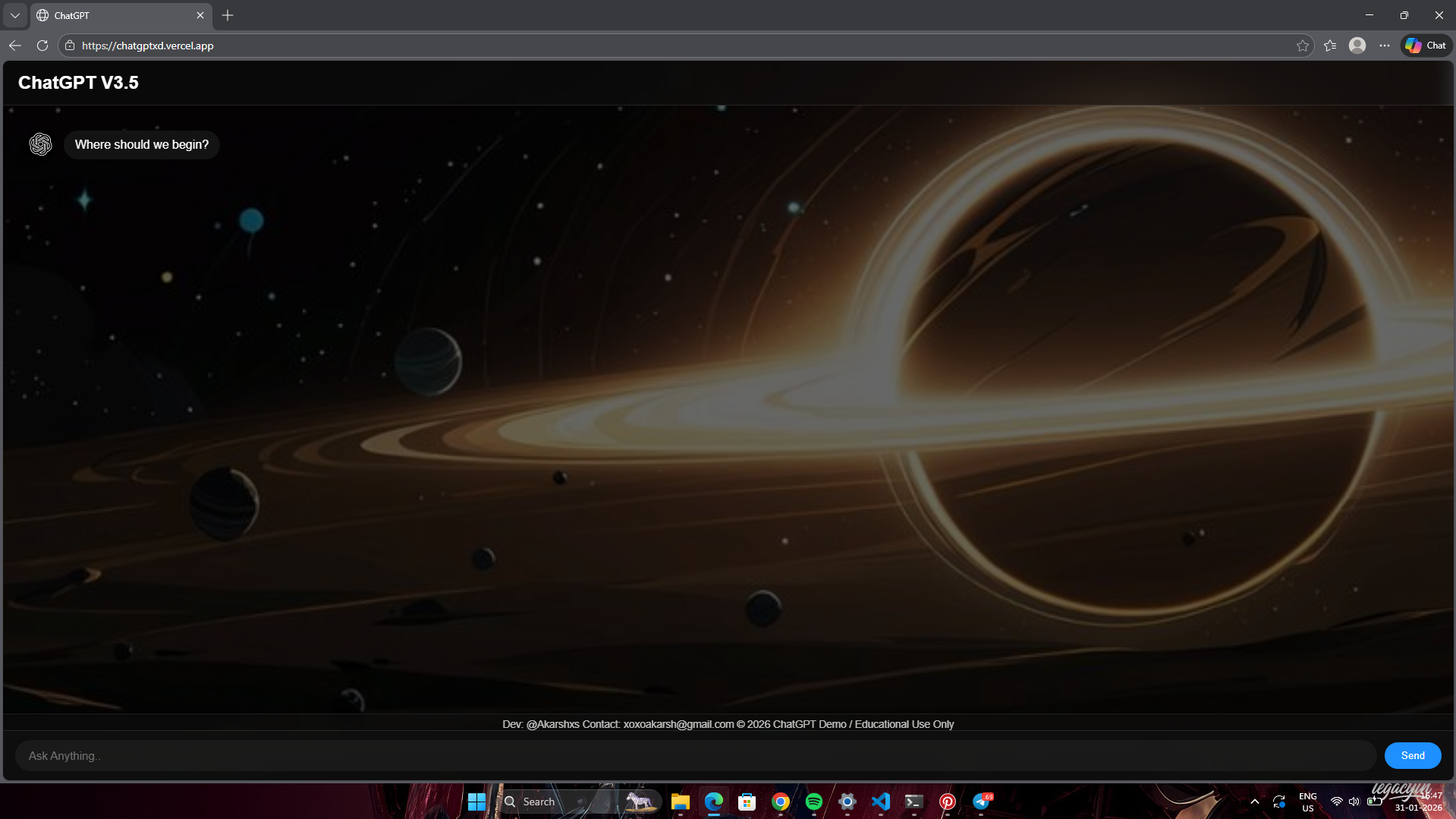Refresh the current page

point(42,46)
